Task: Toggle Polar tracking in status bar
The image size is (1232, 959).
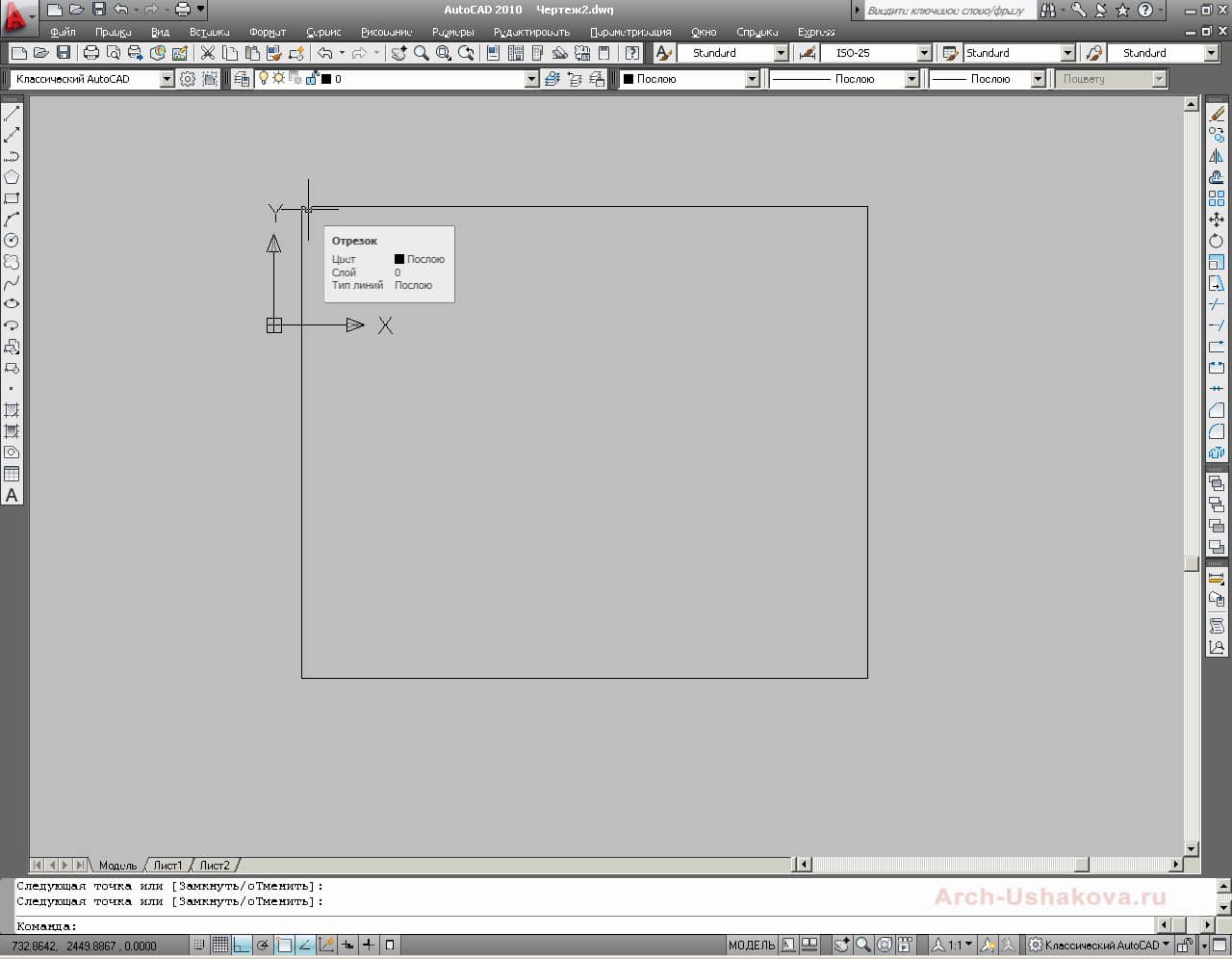Action: click(263, 945)
